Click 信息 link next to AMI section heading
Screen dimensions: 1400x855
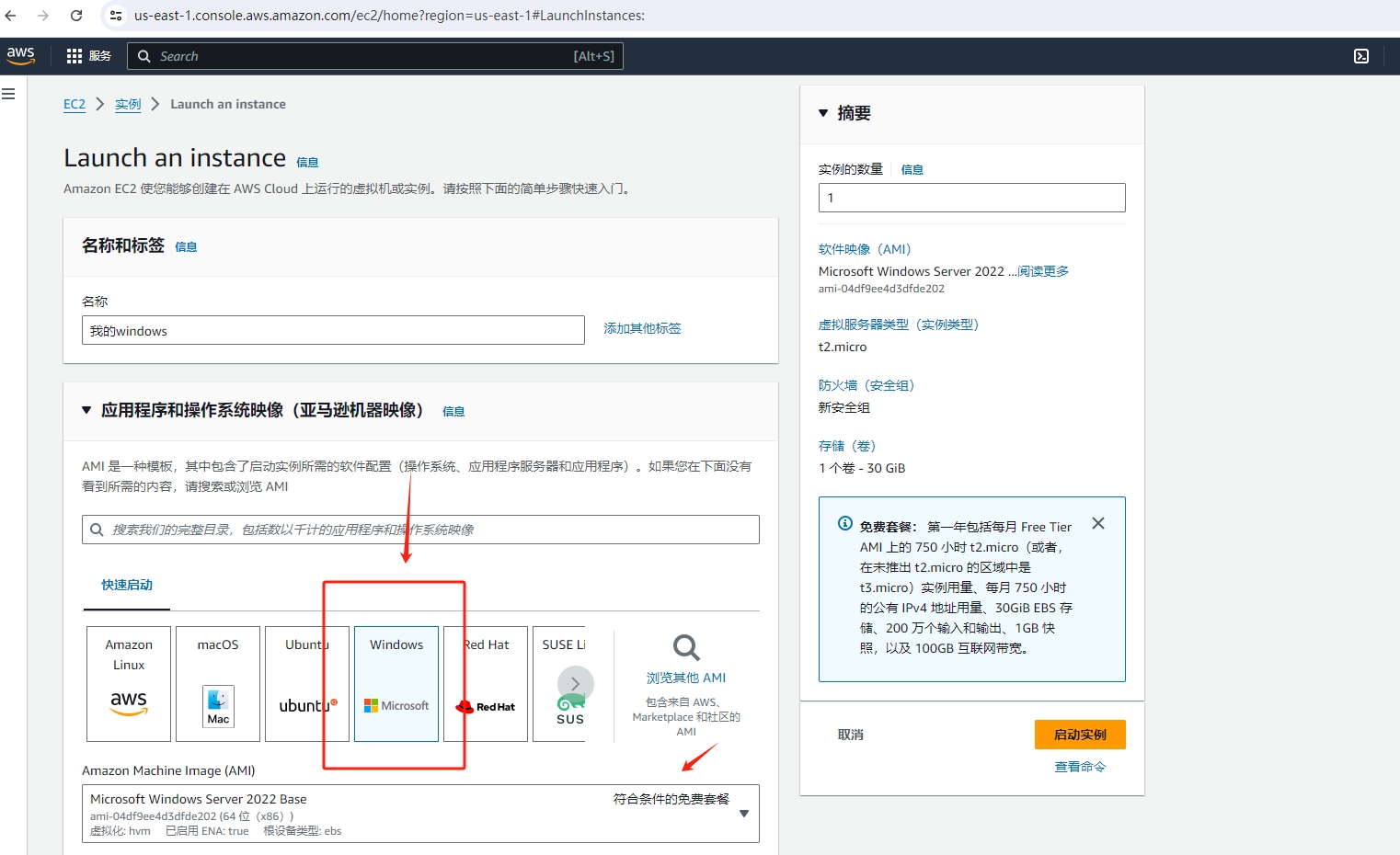click(x=453, y=411)
